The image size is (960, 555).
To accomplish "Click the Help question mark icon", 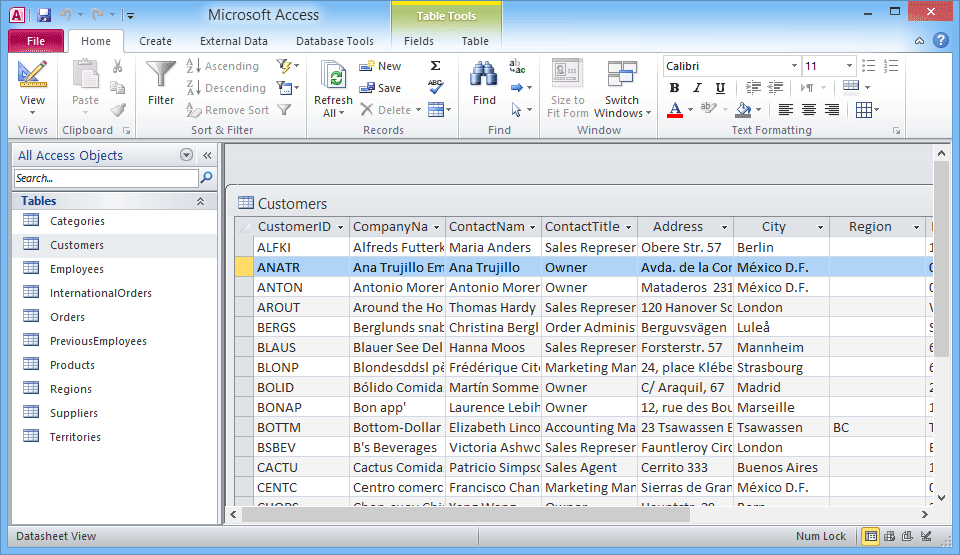I will [x=940, y=40].
